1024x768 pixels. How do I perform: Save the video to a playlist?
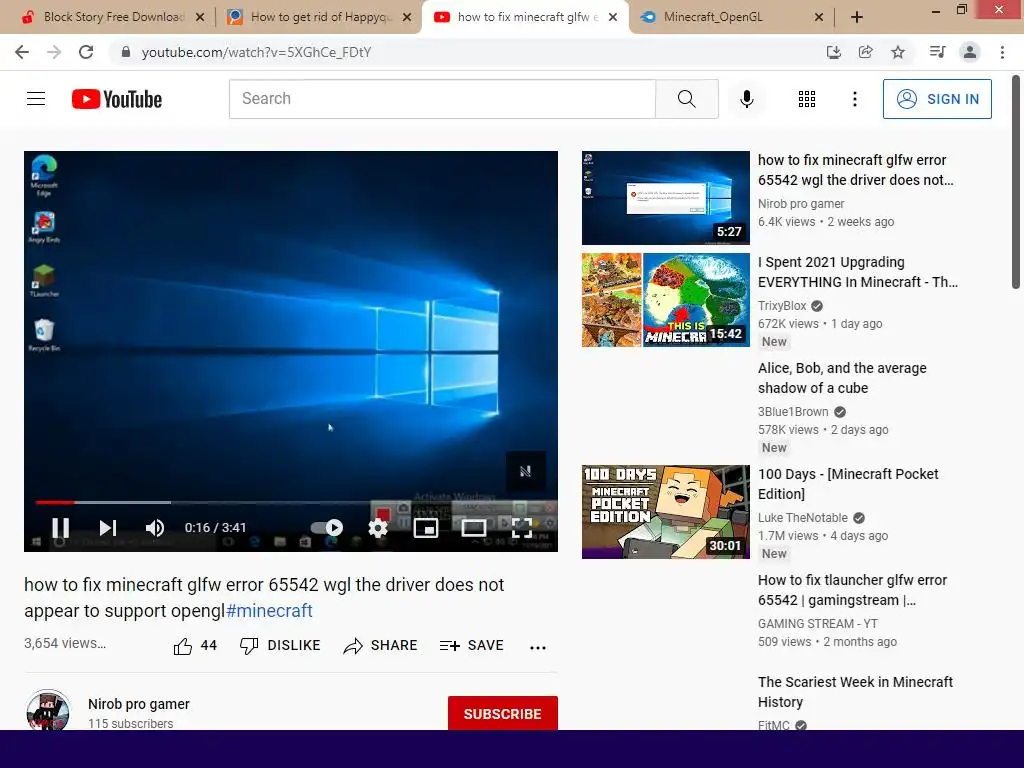click(x=472, y=646)
